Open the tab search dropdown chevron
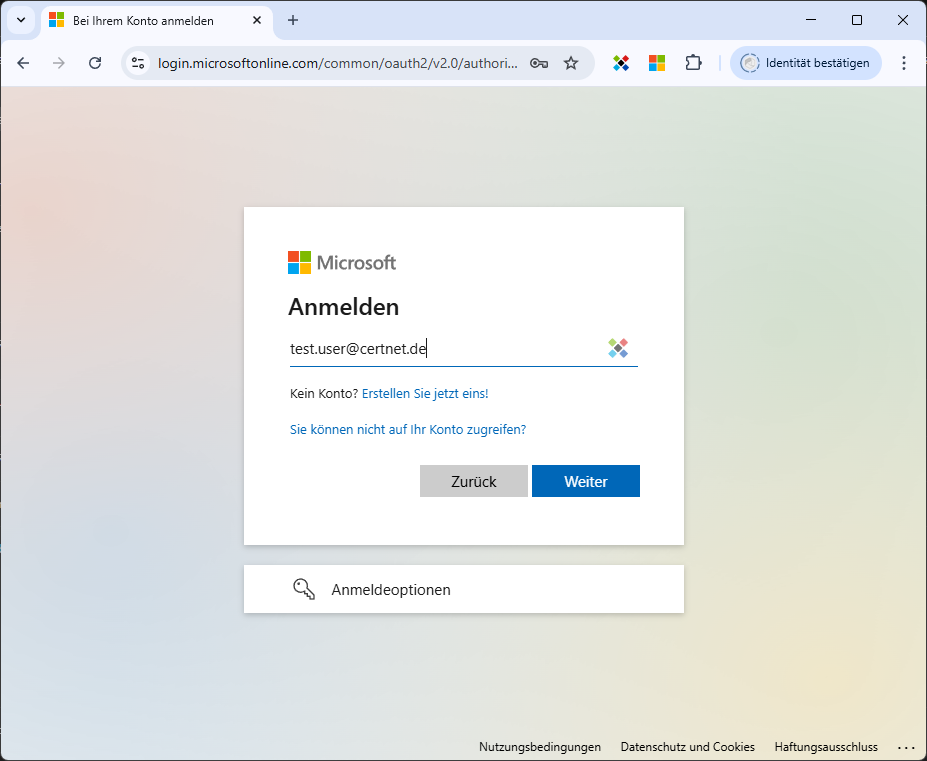The image size is (927, 761). (x=21, y=20)
